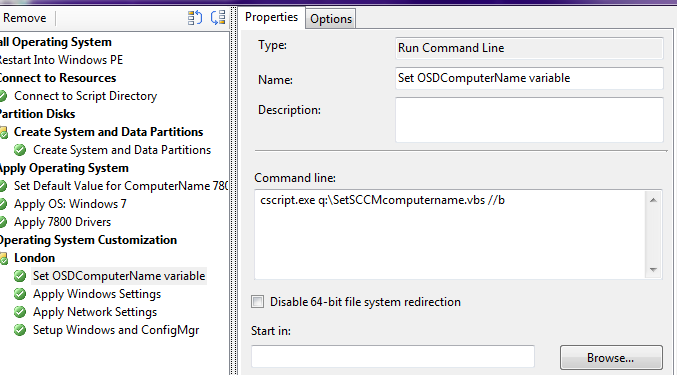The height and width of the screenshot is (375, 677).
Task: Select the Properties tab
Action: point(272,17)
